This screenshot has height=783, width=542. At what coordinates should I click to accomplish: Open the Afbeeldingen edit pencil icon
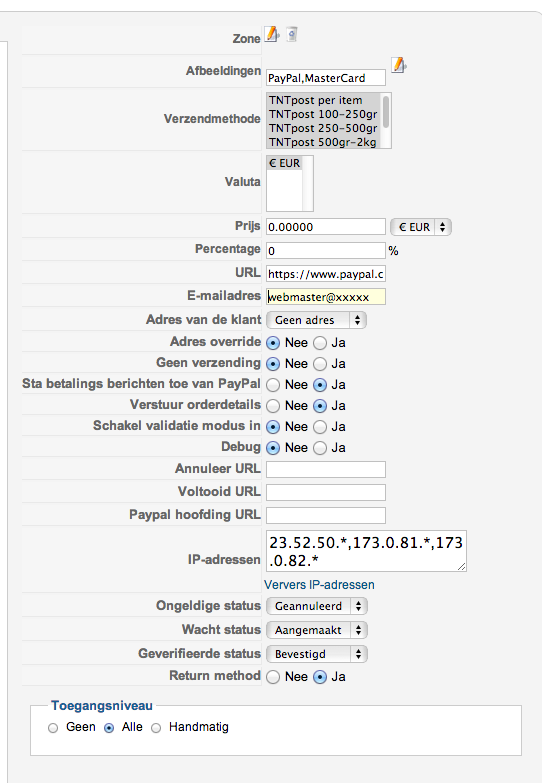pyautogui.click(x=399, y=65)
